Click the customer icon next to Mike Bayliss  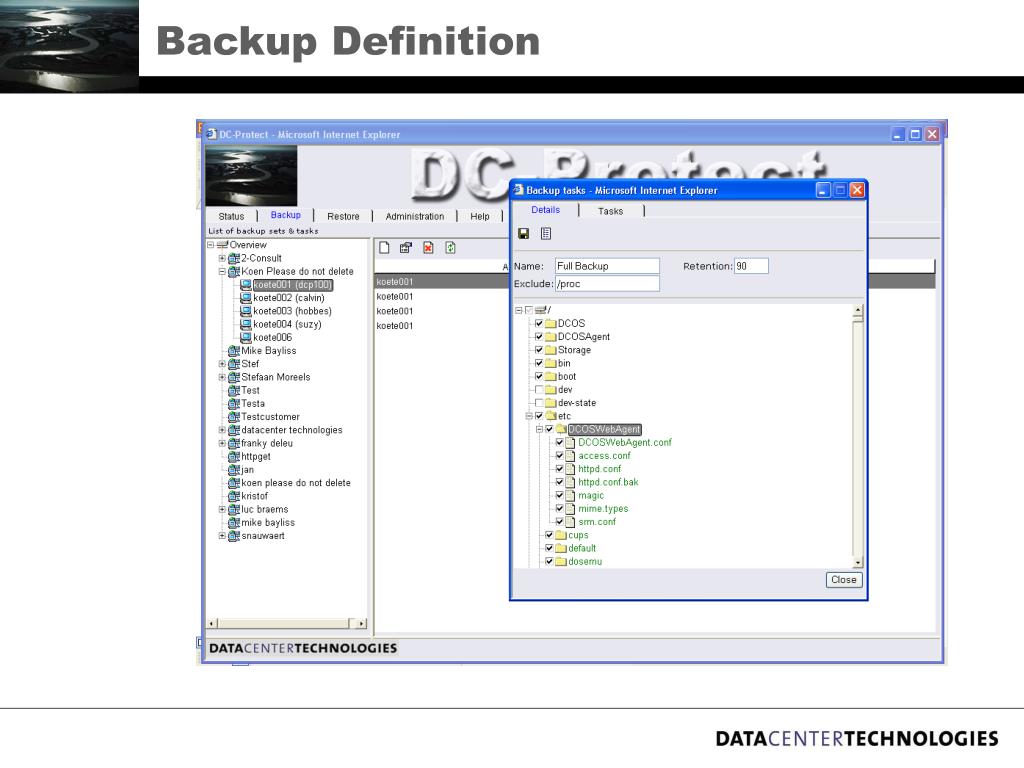[234, 351]
